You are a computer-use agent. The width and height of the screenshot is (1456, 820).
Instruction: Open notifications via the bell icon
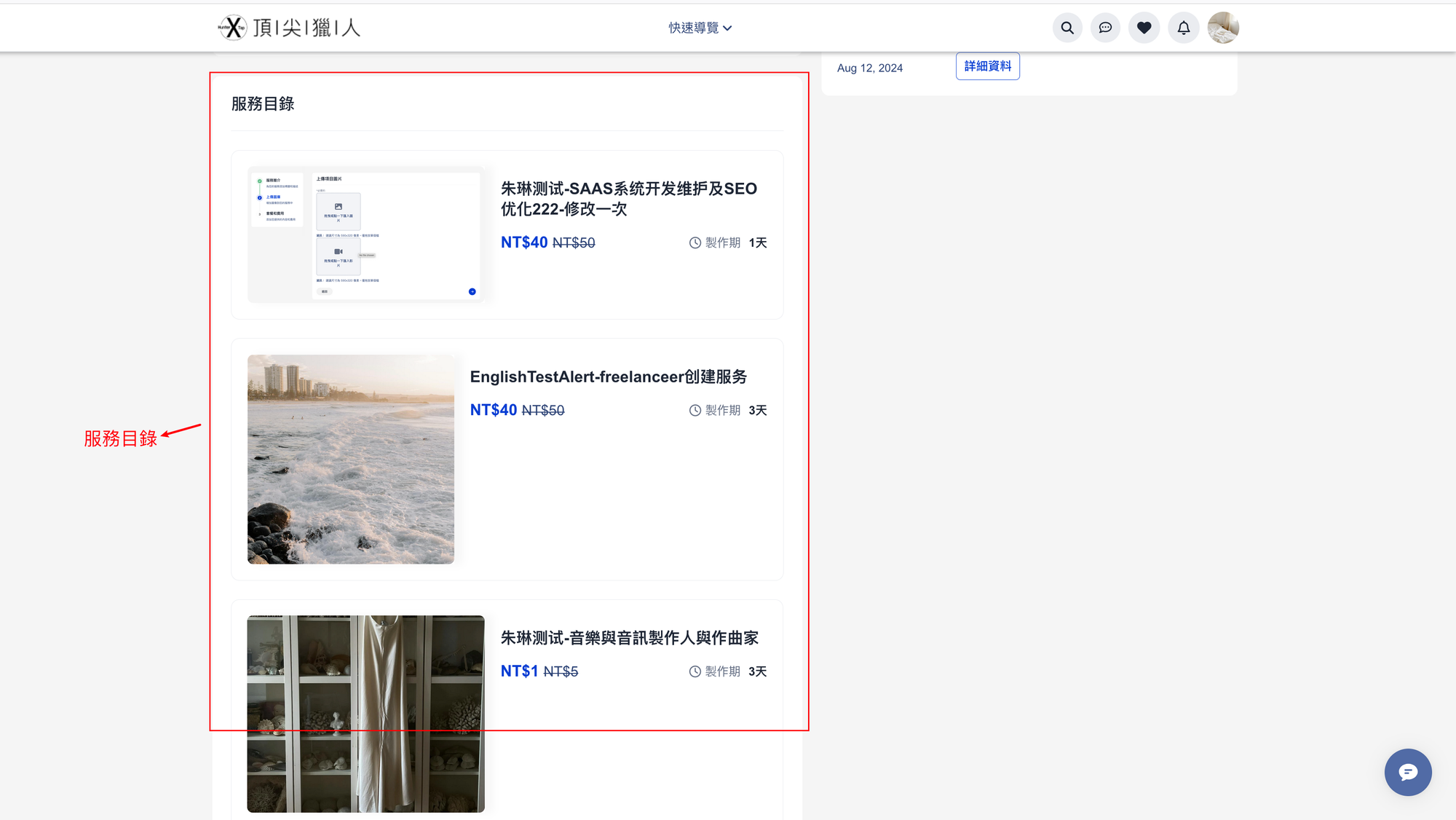1184,28
